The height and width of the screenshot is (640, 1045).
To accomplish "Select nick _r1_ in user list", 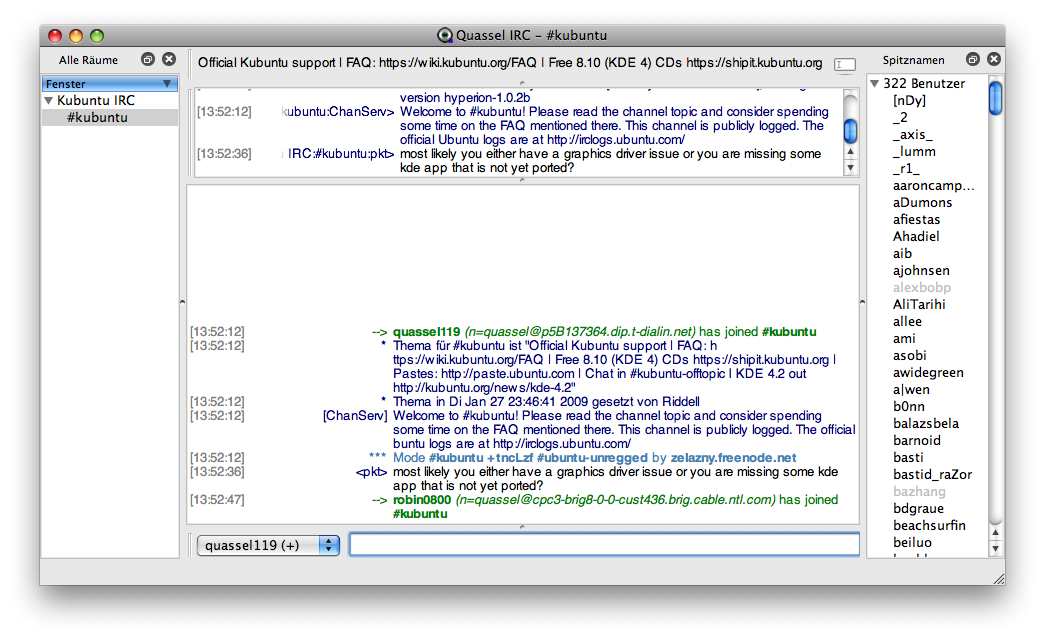I will [x=906, y=169].
